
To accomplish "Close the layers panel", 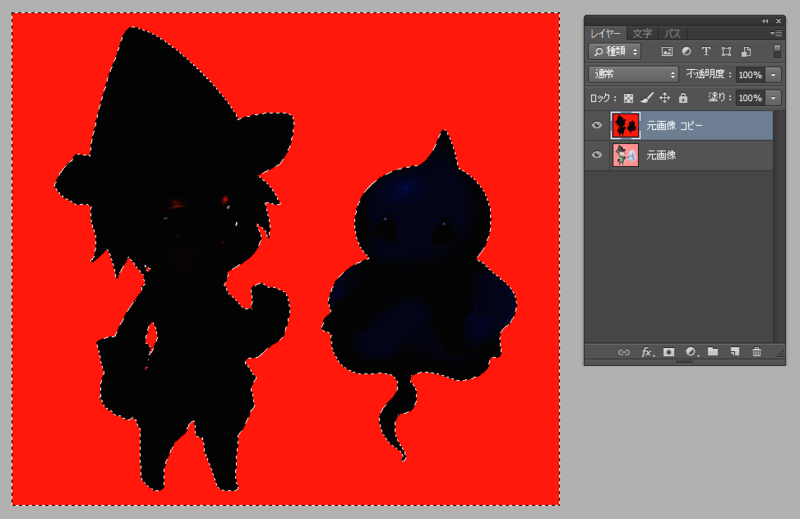I will click(x=779, y=21).
